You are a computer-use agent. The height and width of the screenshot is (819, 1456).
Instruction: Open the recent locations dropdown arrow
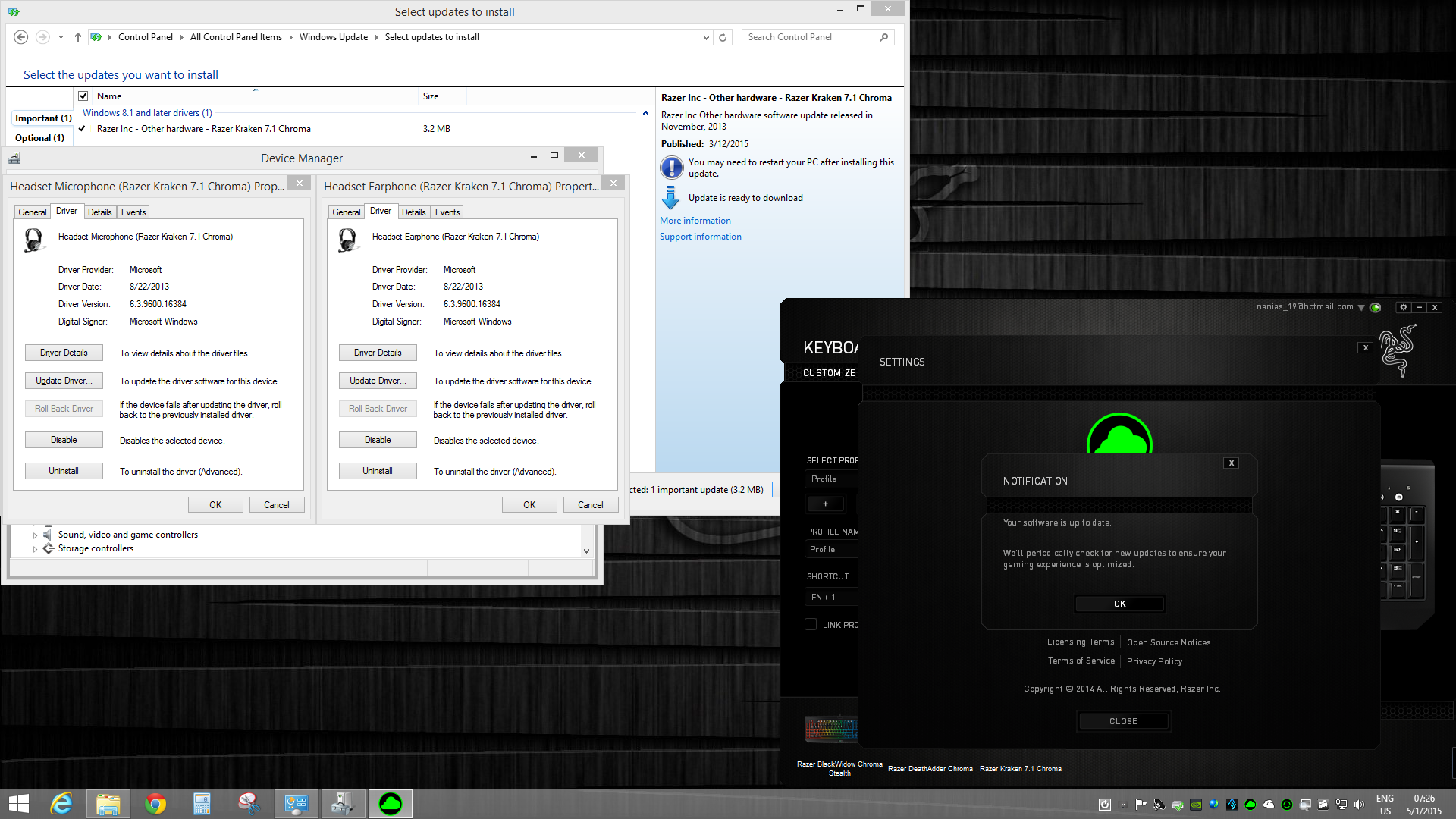(x=61, y=37)
